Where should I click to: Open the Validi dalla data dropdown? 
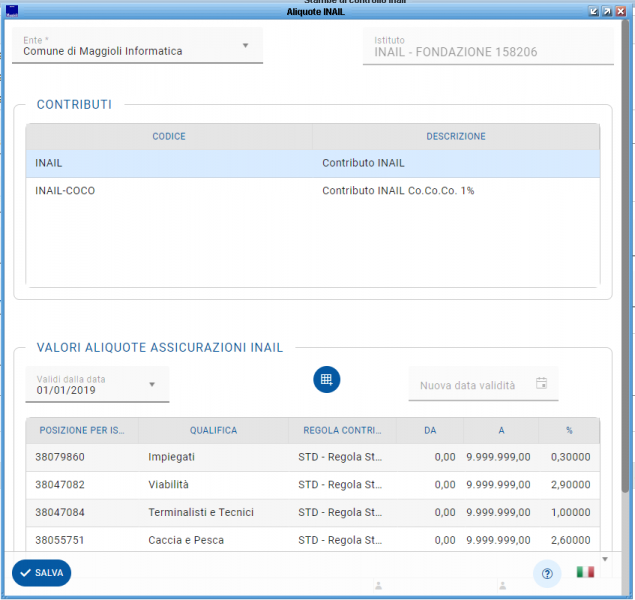[152, 385]
